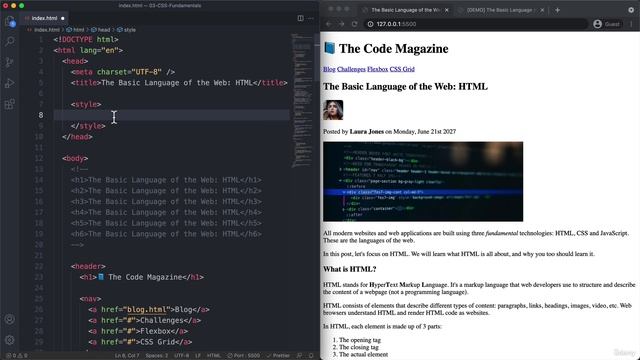The width and height of the screenshot is (640, 360).
Task: Click the code minimap in editor
Action: (302, 100)
